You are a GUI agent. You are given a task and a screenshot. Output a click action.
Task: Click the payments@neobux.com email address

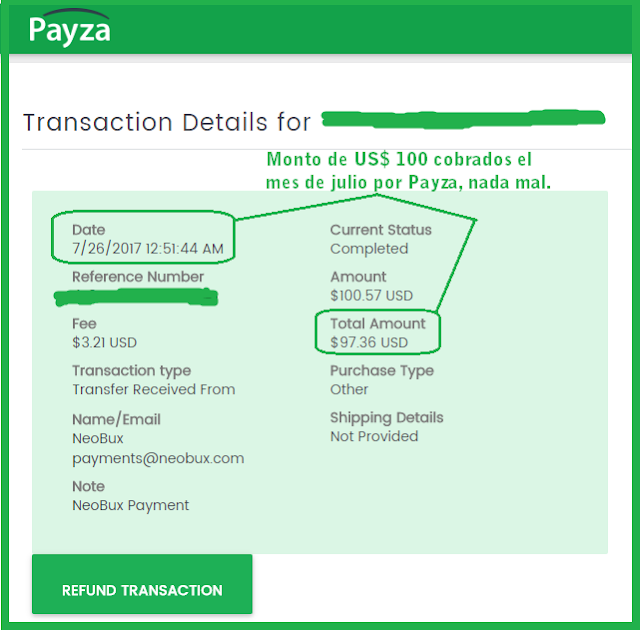(158, 459)
